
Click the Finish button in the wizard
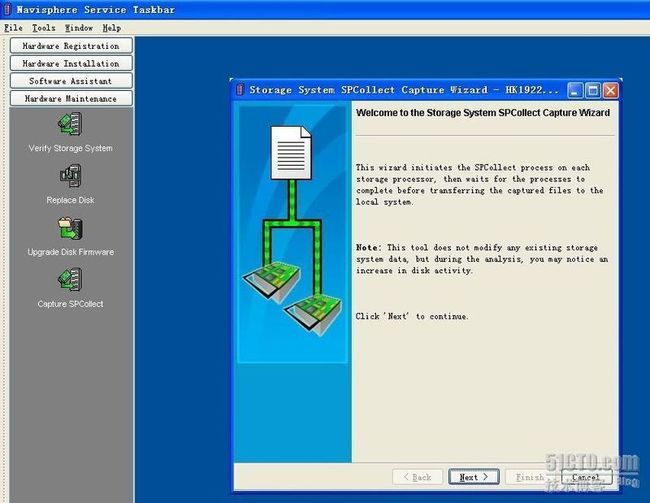point(529,477)
